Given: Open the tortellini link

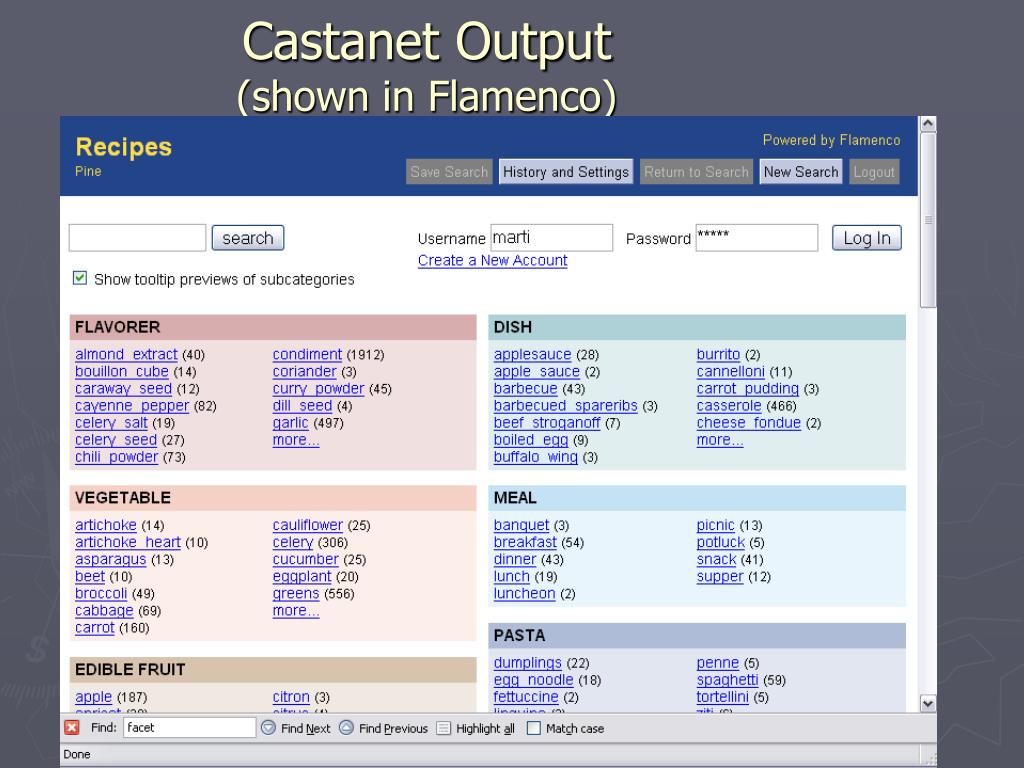Looking at the screenshot, I should pos(722,697).
